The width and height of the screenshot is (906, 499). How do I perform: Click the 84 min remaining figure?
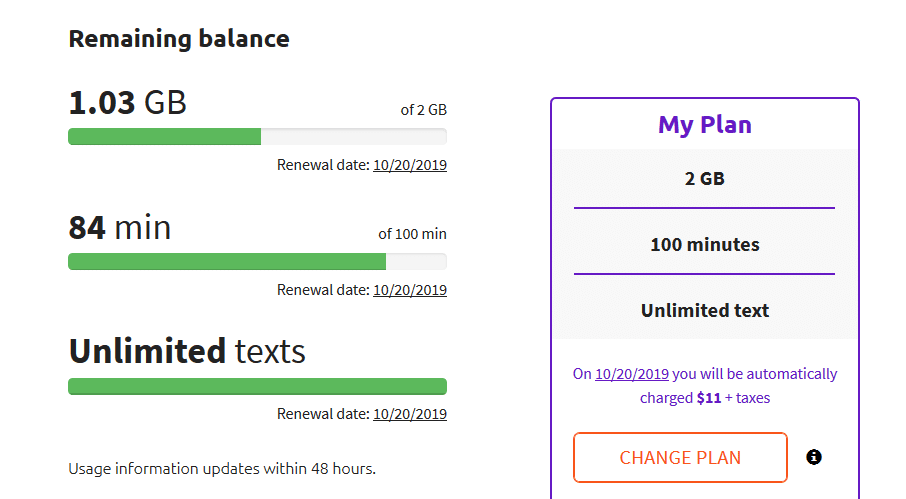pos(120,228)
